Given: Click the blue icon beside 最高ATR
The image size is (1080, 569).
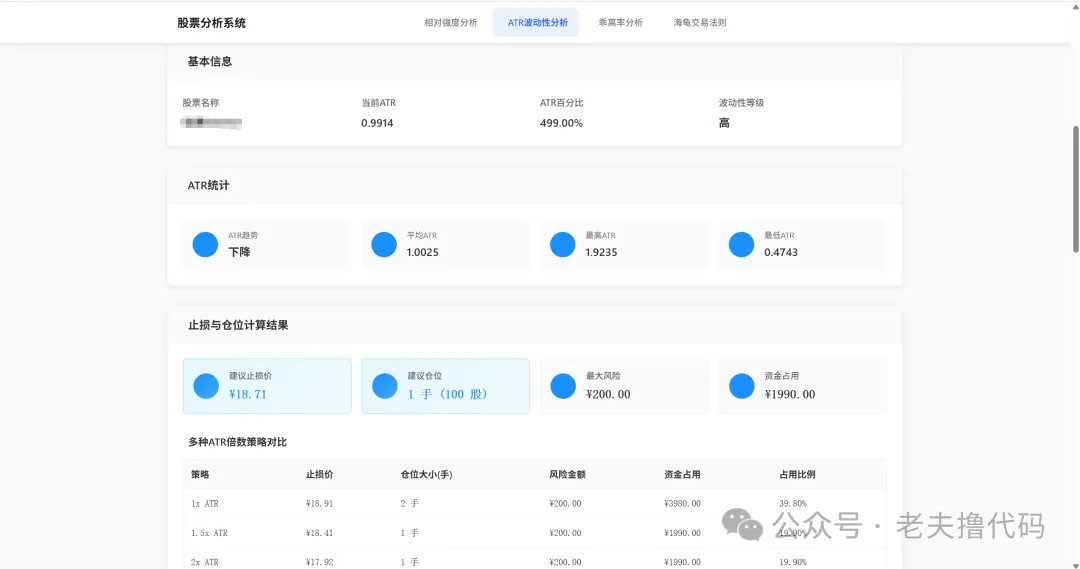Looking at the screenshot, I should pyautogui.click(x=563, y=245).
